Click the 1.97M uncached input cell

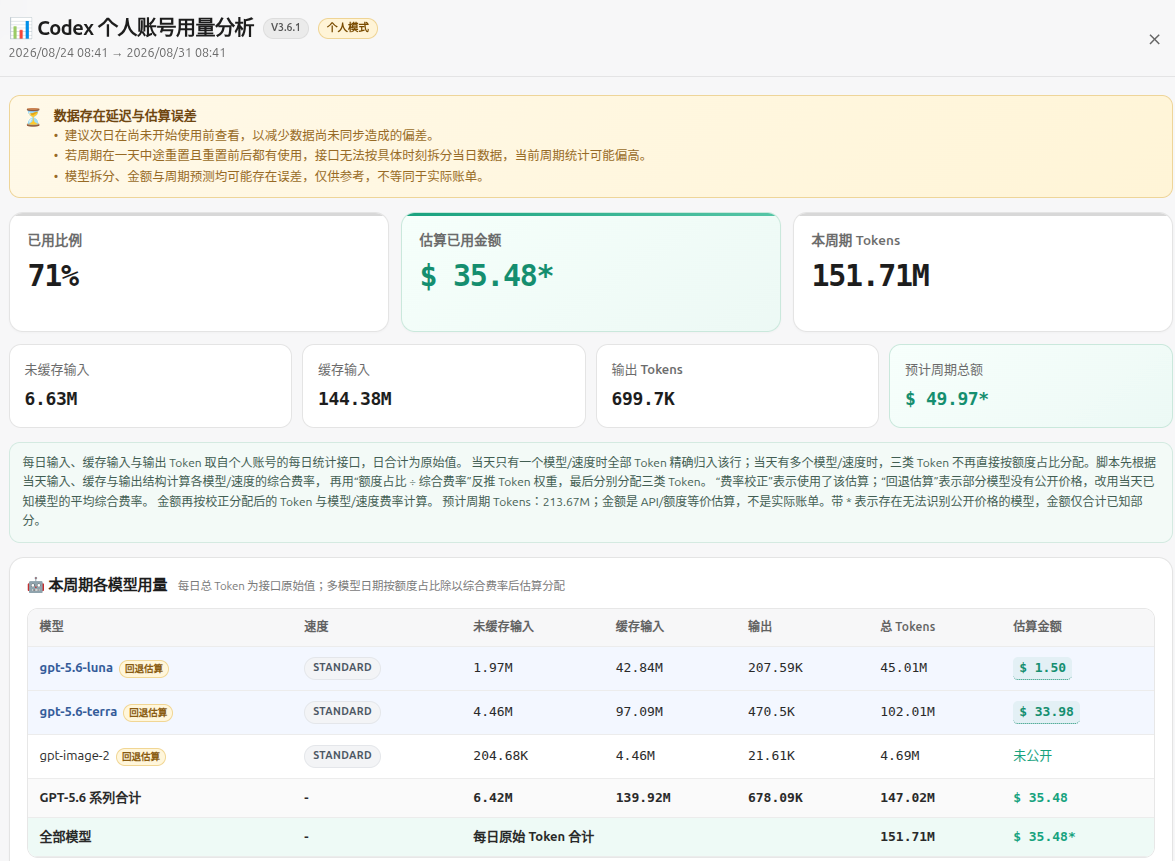coord(493,668)
